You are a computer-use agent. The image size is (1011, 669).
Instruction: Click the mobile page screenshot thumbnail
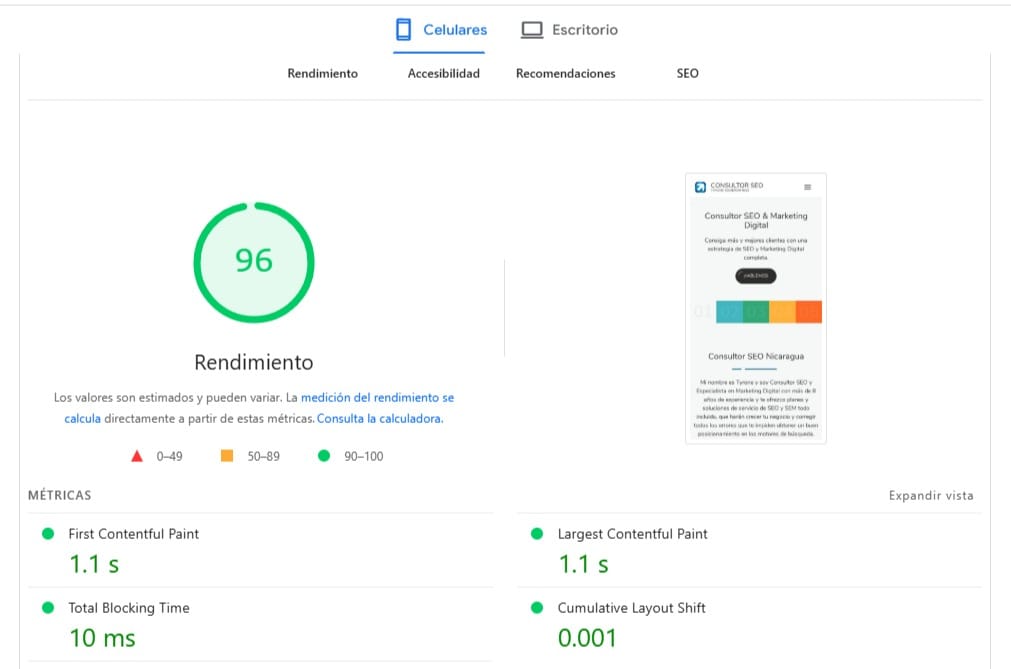756,308
